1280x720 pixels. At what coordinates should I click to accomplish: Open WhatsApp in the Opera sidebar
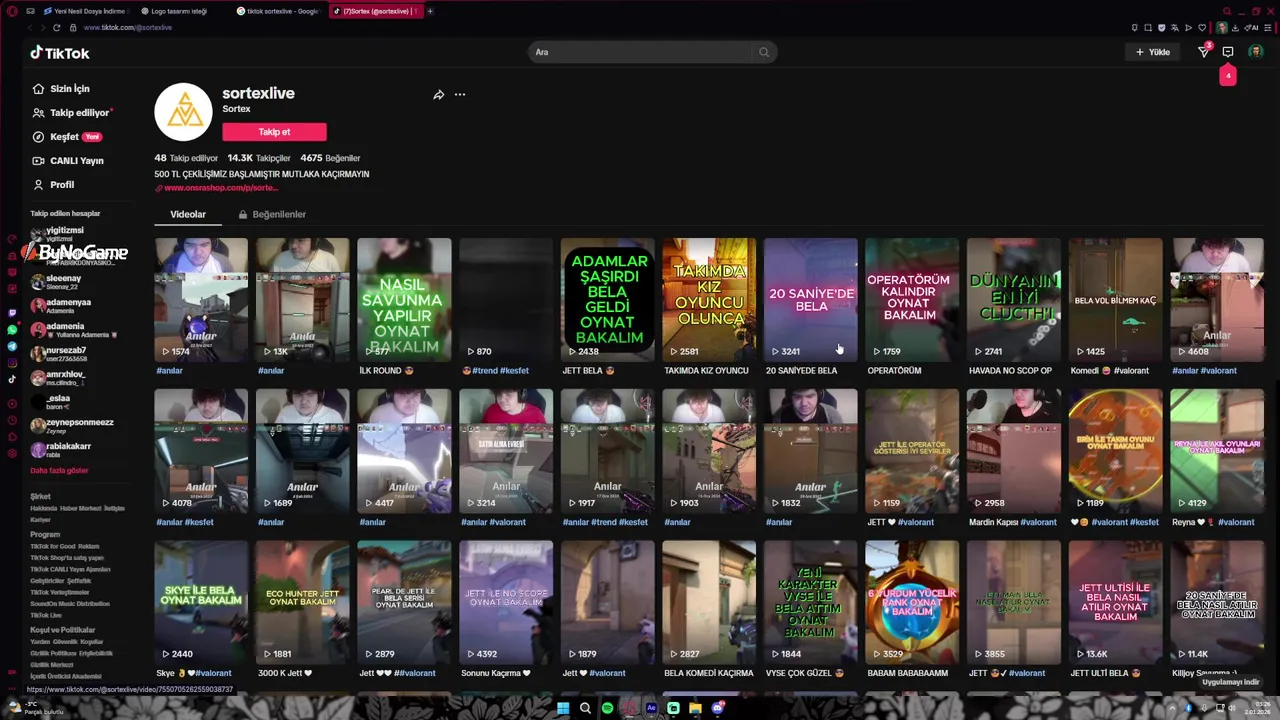(12, 329)
